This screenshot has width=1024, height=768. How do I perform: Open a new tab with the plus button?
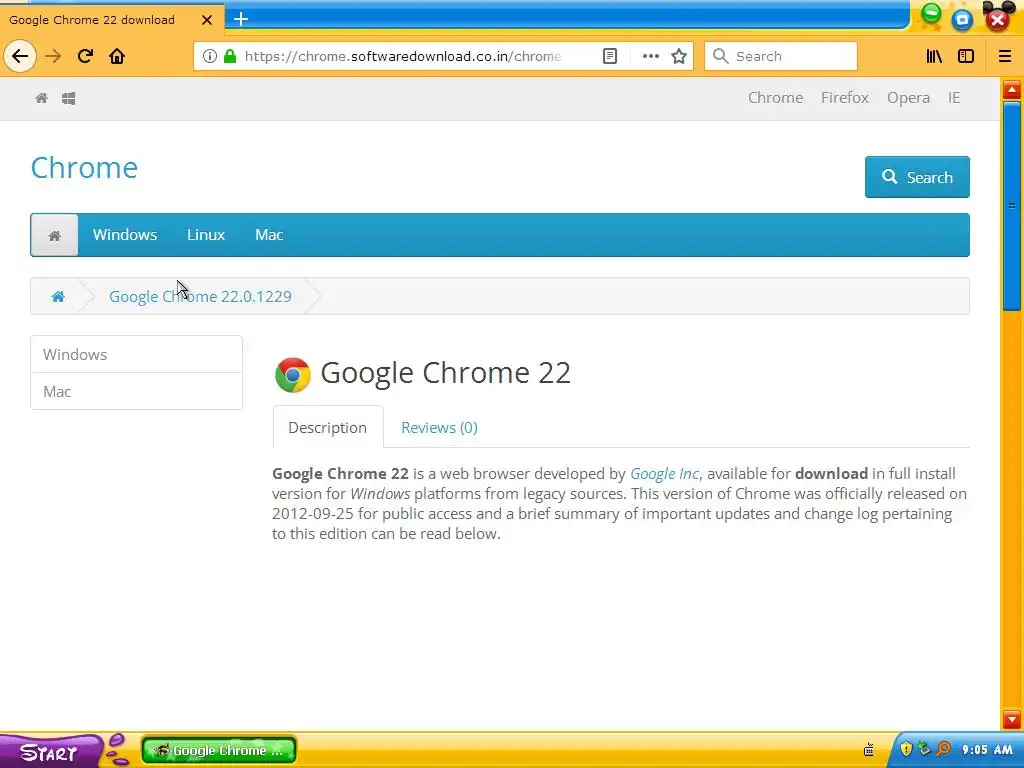pos(241,19)
